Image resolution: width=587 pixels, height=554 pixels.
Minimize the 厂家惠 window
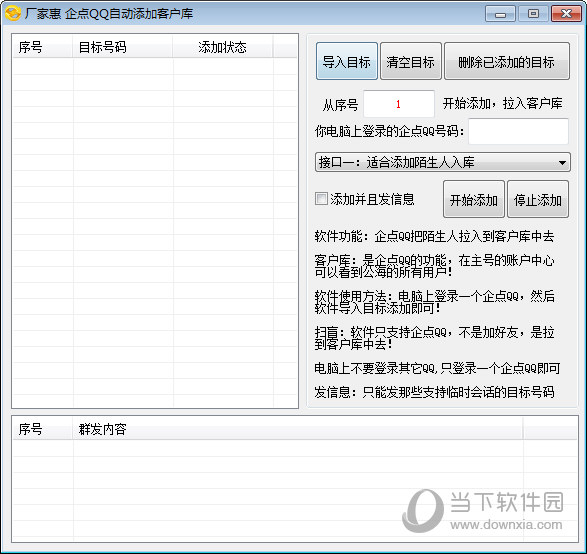[x=500, y=14]
